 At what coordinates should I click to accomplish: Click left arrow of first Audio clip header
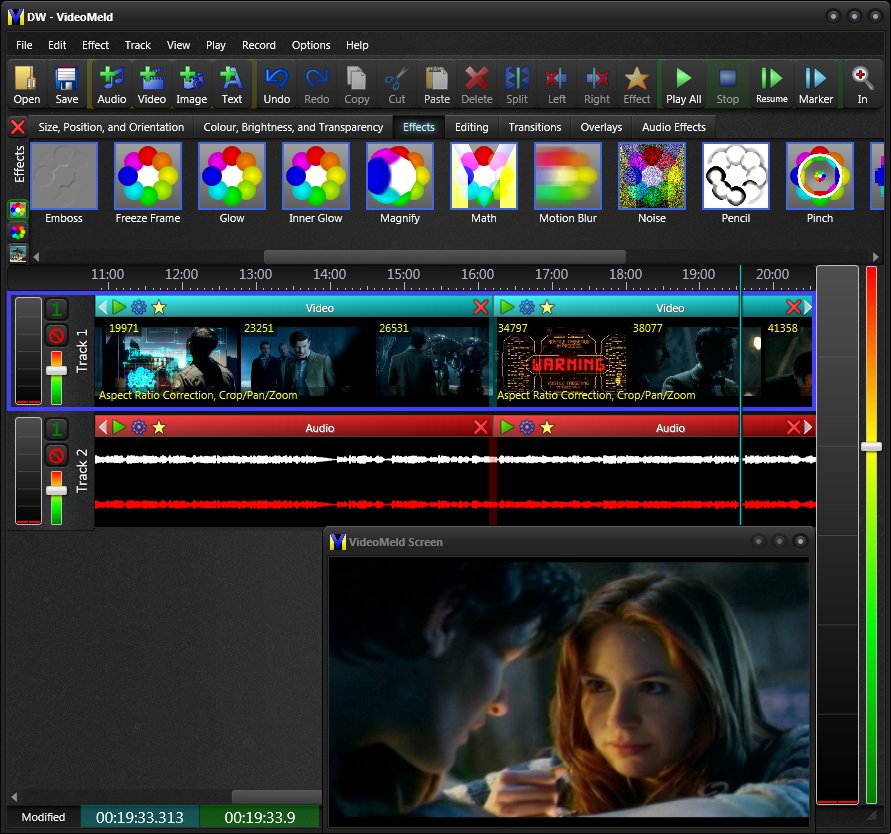tap(102, 427)
